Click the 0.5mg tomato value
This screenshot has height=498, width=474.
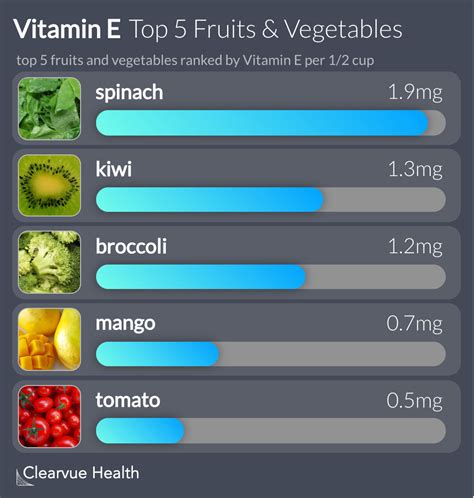415,400
